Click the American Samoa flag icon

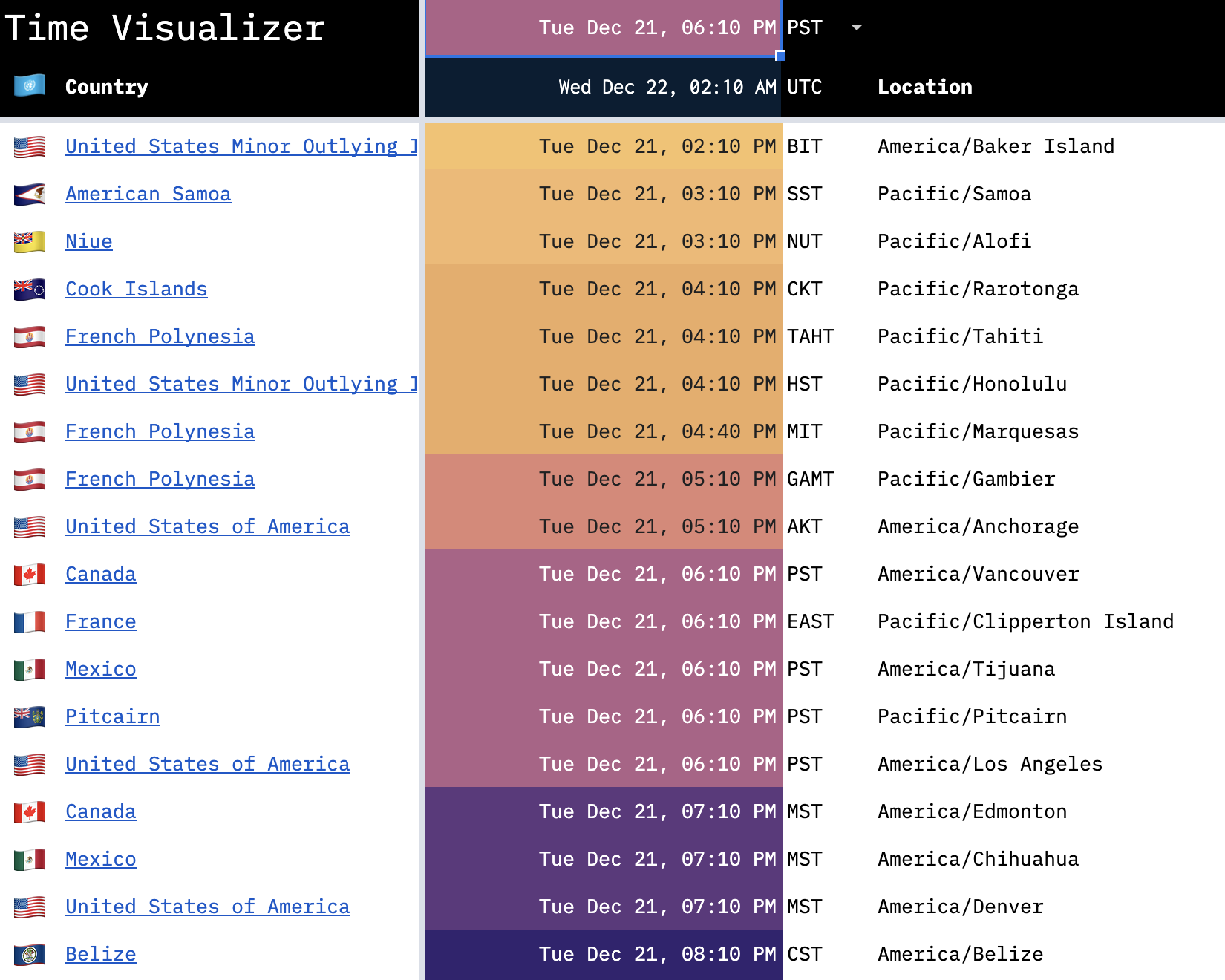click(29, 194)
